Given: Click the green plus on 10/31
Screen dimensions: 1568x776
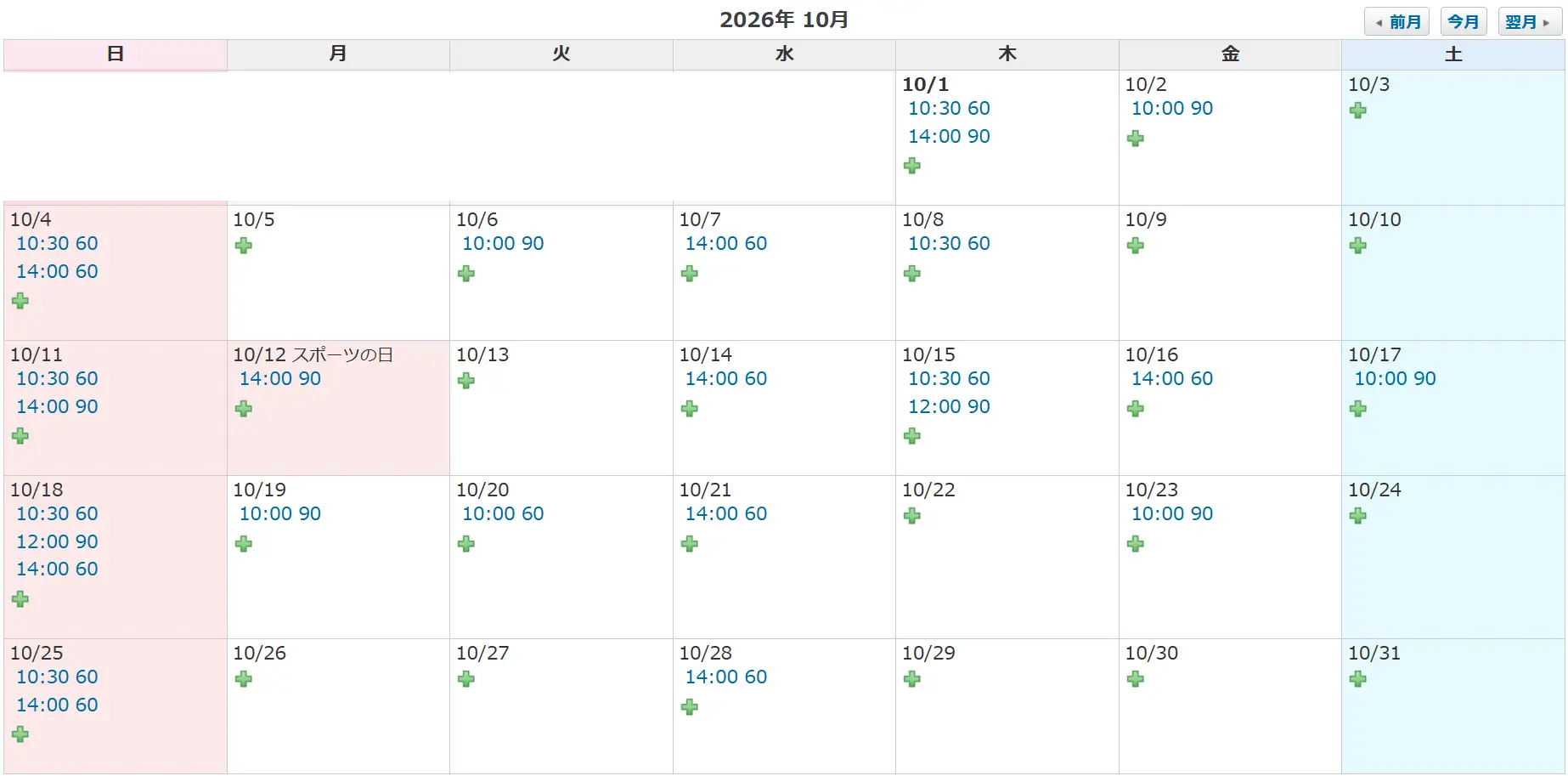Looking at the screenshot, I should point(1357,679).
